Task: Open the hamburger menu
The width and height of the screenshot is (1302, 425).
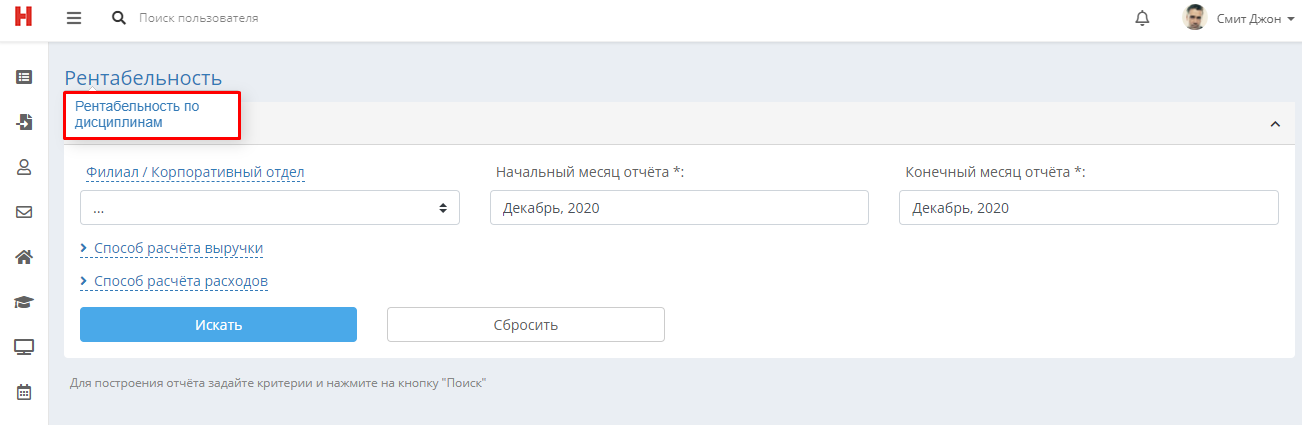Action: click(x=73, y=18)
